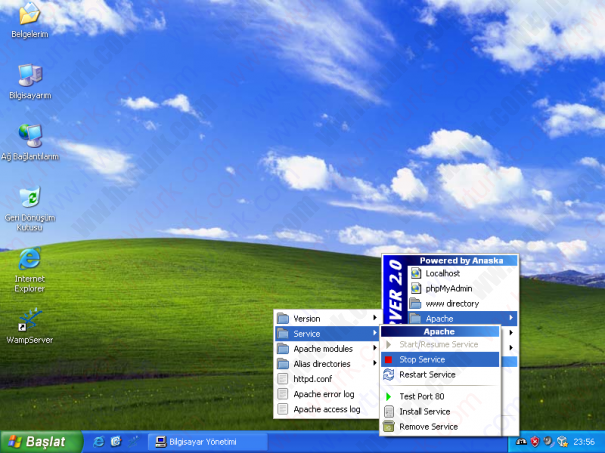Launch Internet Explorer from quick launch bar

coord(99,442)
